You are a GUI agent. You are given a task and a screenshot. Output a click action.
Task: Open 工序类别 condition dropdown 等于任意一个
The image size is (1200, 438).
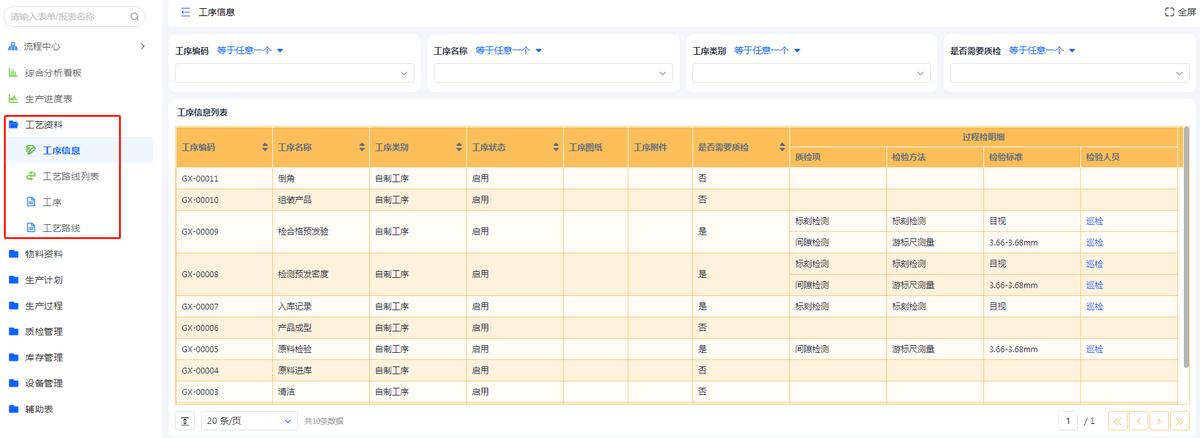(x=768, y=50)
